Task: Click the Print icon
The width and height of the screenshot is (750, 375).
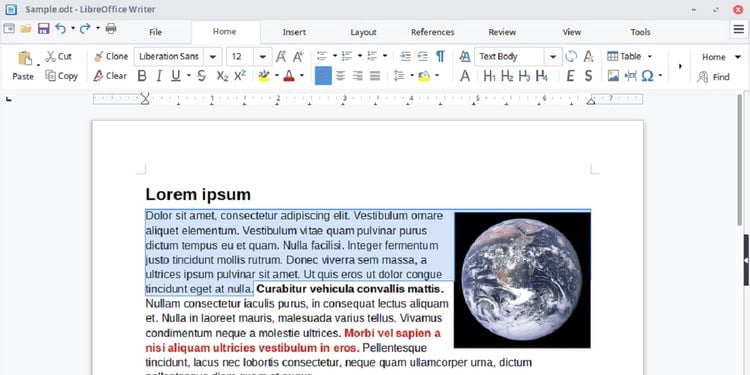Action: [x=111, y=28]
